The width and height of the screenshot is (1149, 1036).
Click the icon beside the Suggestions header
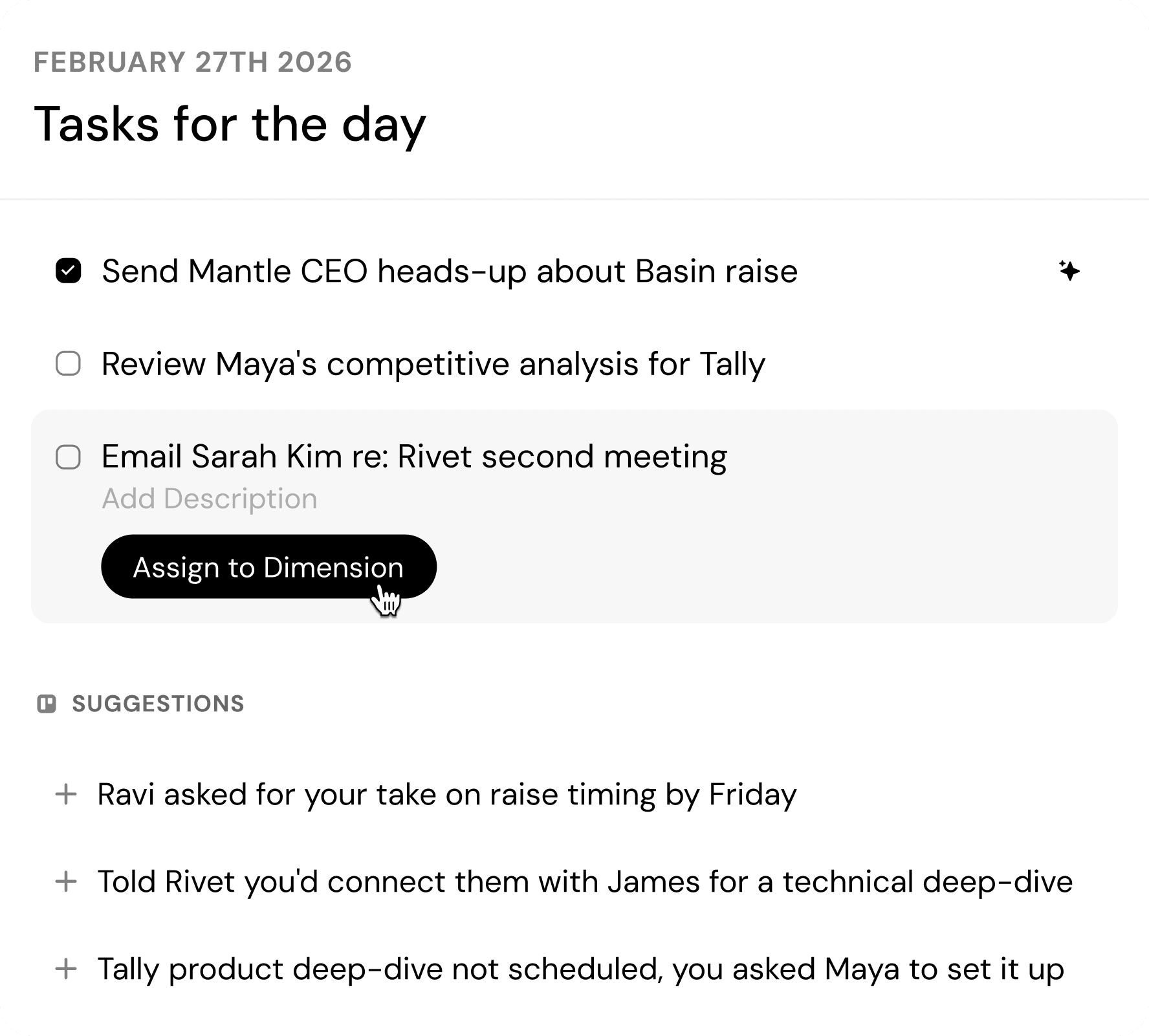(x=47, y=704)
